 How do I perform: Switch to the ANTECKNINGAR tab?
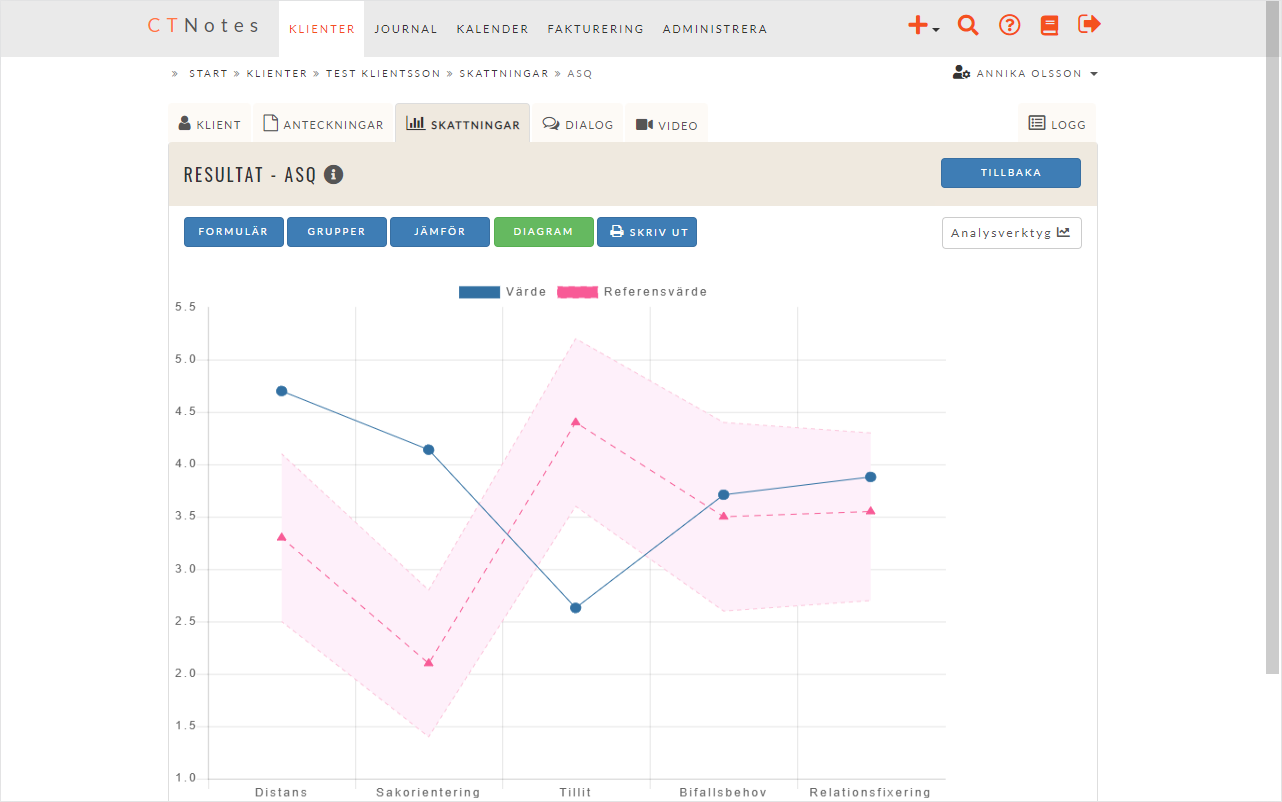tap(323, 124)
